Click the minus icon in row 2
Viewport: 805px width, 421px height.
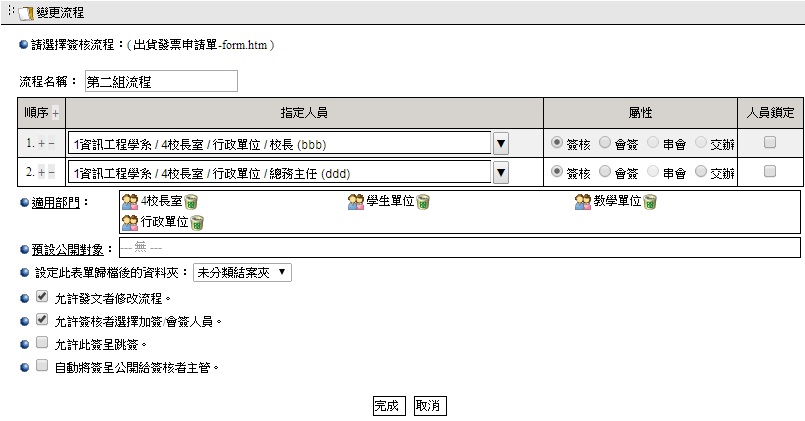(x=51, y=172)
